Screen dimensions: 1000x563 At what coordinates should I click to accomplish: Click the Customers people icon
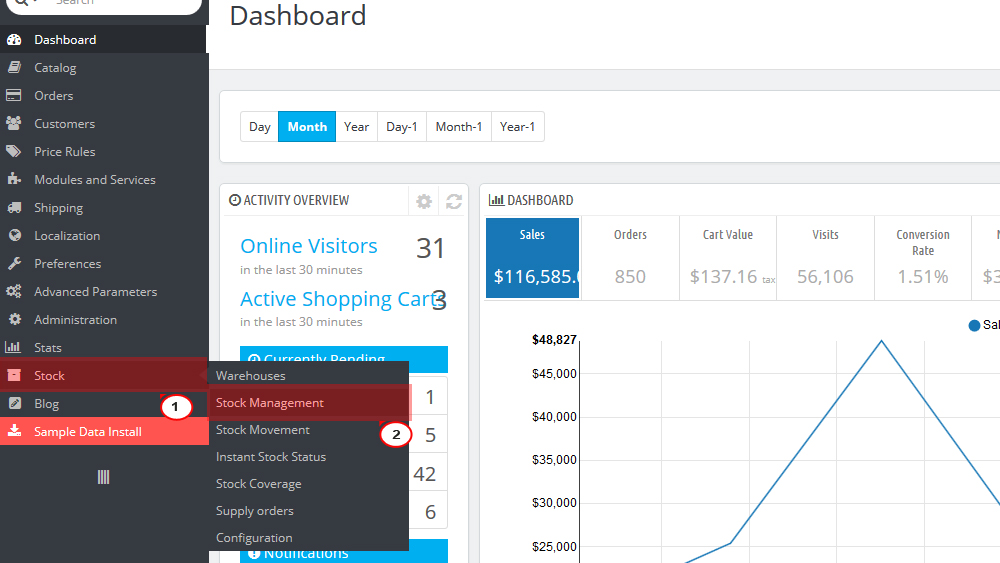[x=13, y=123]
